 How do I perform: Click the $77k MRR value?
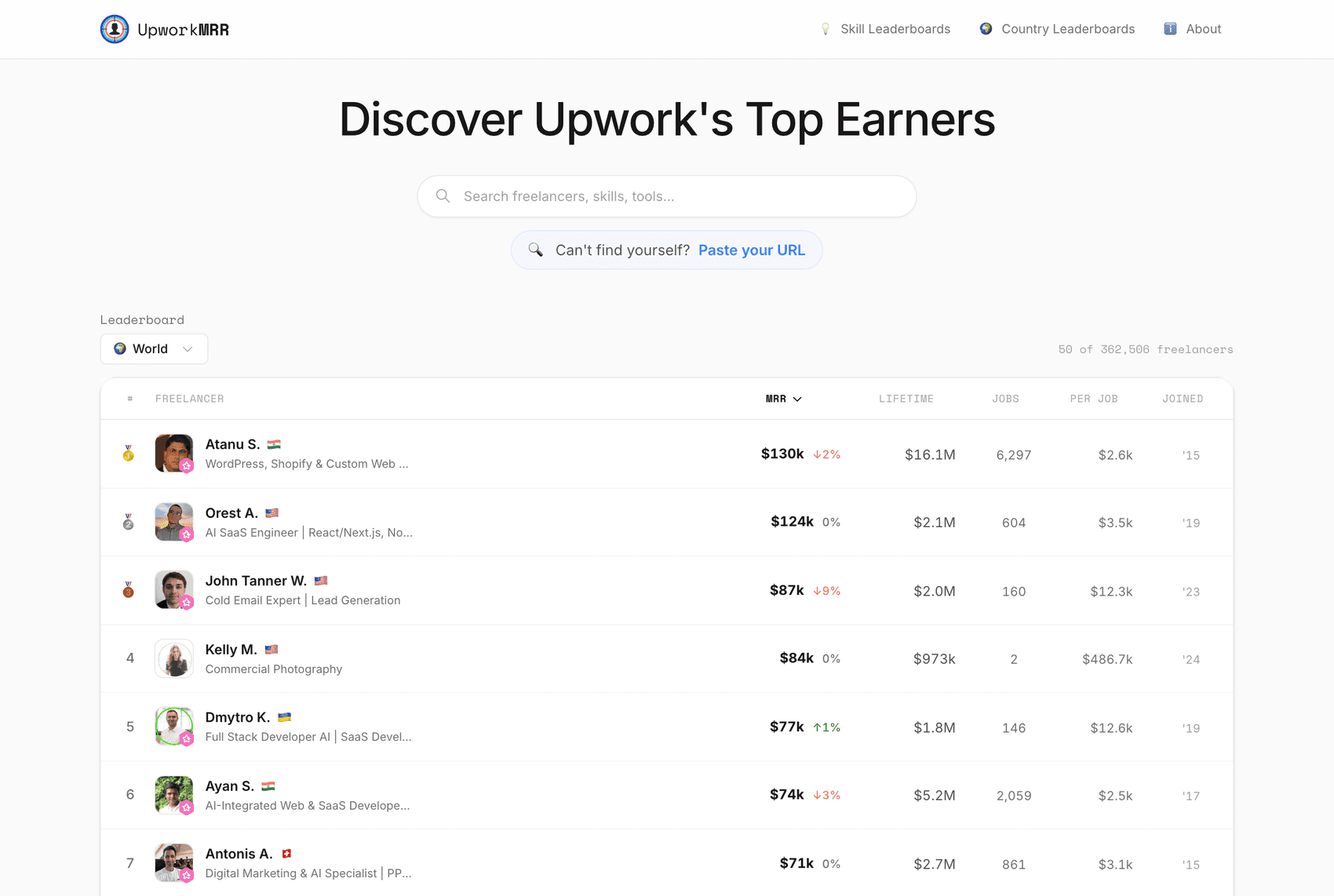[787, 727]
